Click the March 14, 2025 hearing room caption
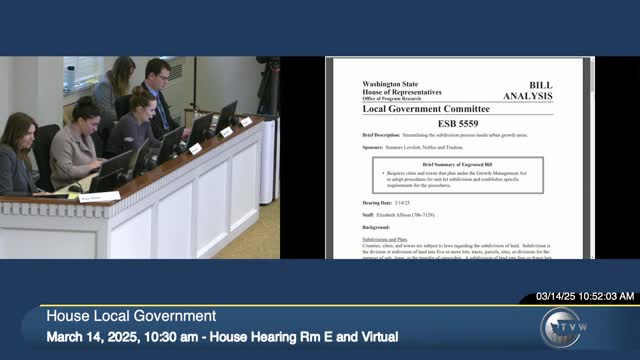The image size is (640, 360). coord(222,337)
